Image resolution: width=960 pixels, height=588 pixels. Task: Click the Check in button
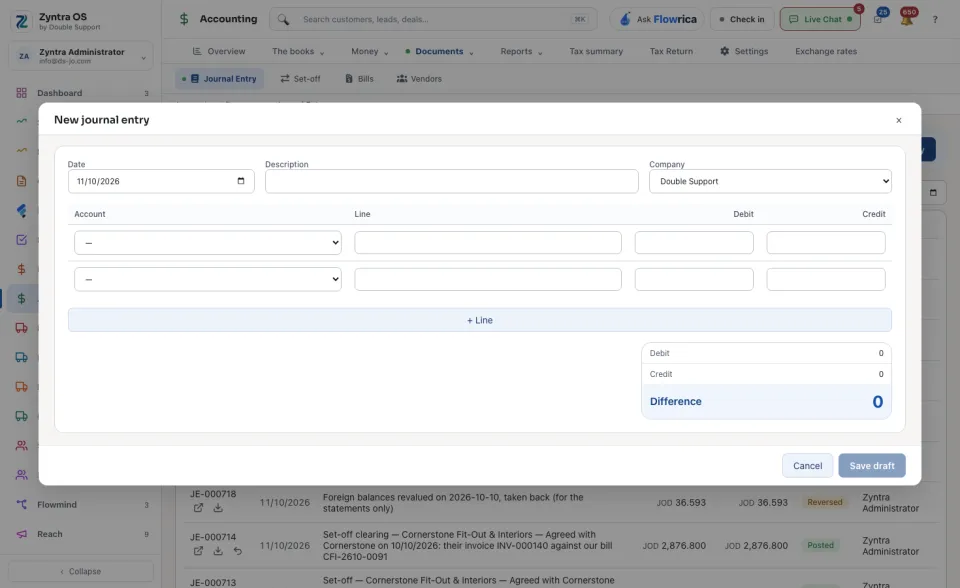coord(742,19)
